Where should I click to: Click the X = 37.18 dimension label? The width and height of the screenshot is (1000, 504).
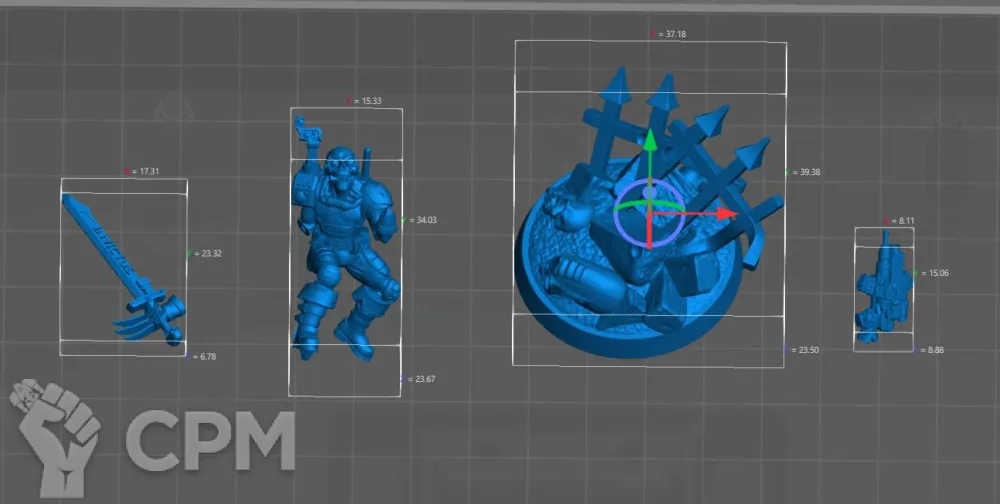[x=668, y=34]
